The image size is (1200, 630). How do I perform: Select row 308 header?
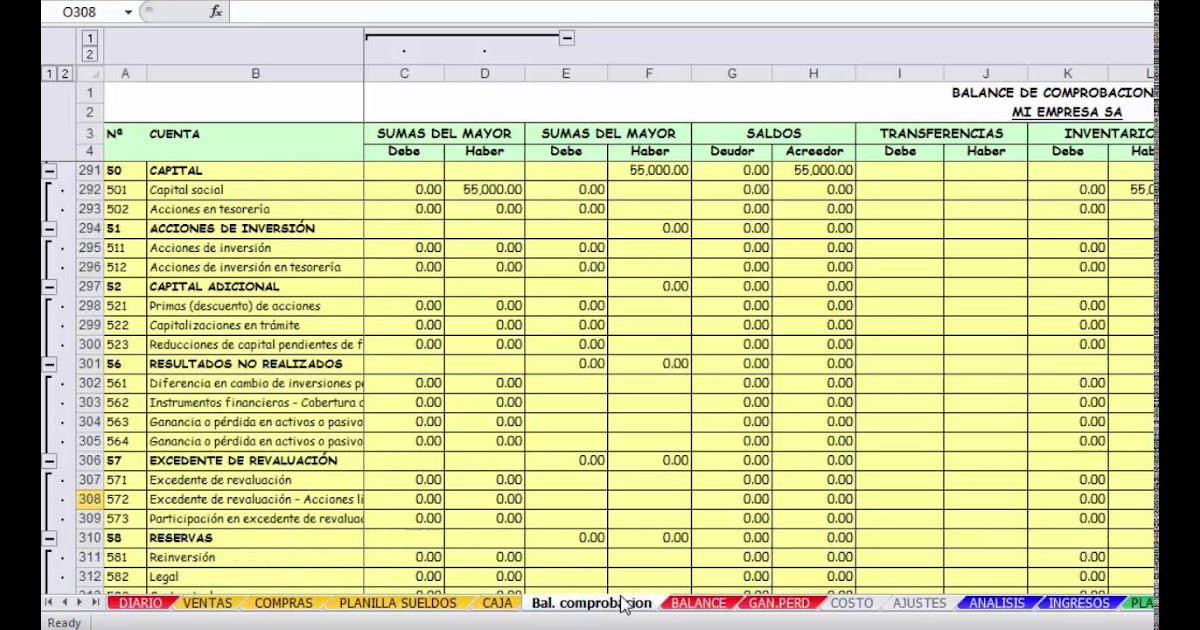90,499
